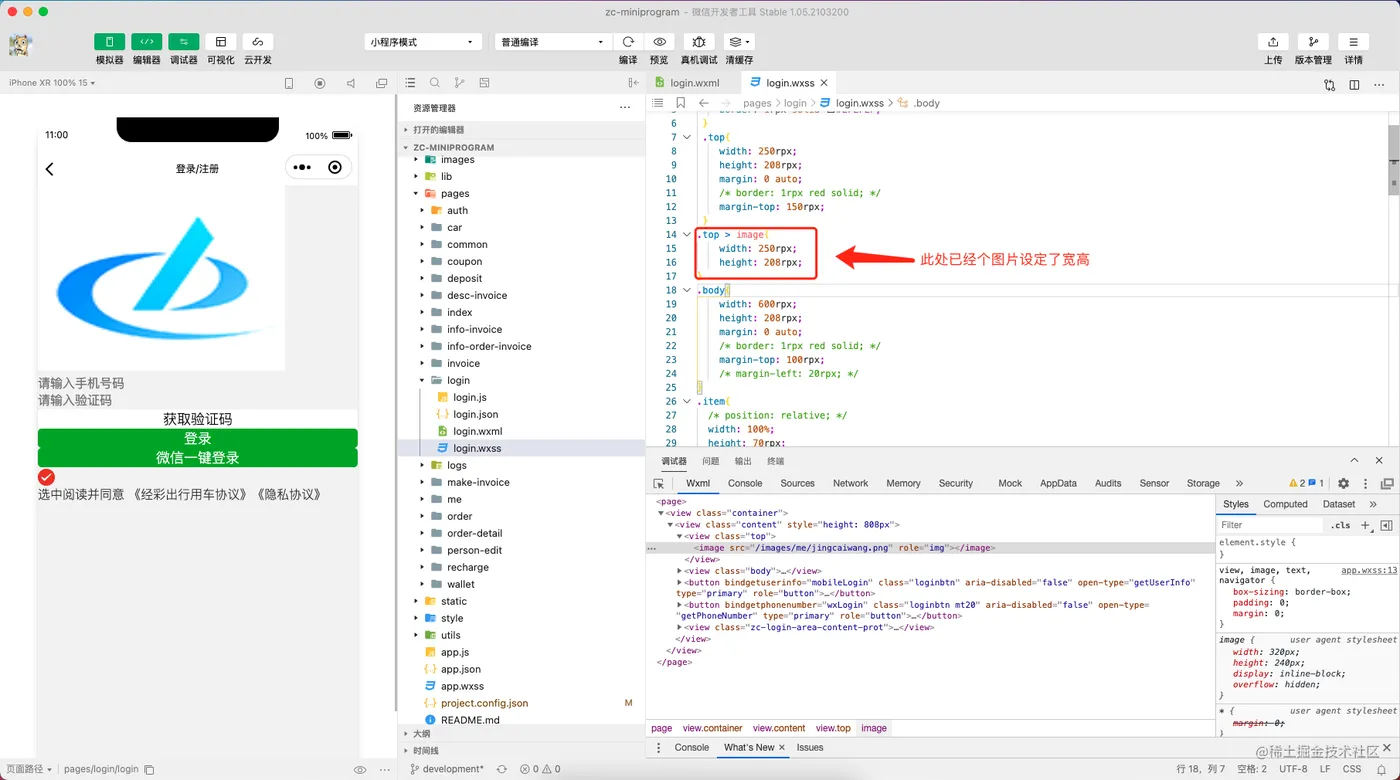This screenshot has height=780, width=1400.
Task: Click the styles Filter input field
Action: pyautogui.click(x=1270, y=524)
